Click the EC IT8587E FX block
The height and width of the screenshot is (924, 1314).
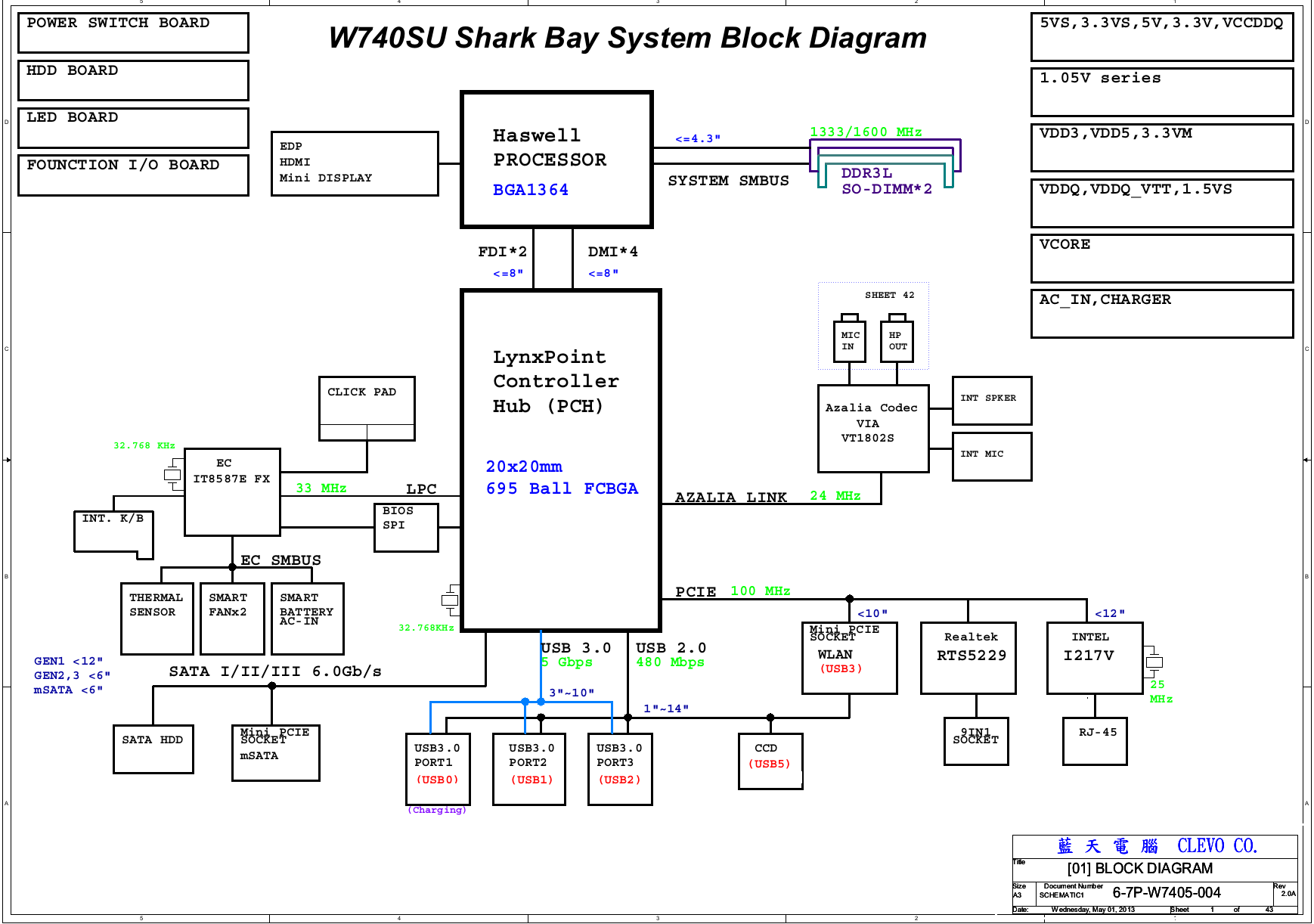point(232,491)
